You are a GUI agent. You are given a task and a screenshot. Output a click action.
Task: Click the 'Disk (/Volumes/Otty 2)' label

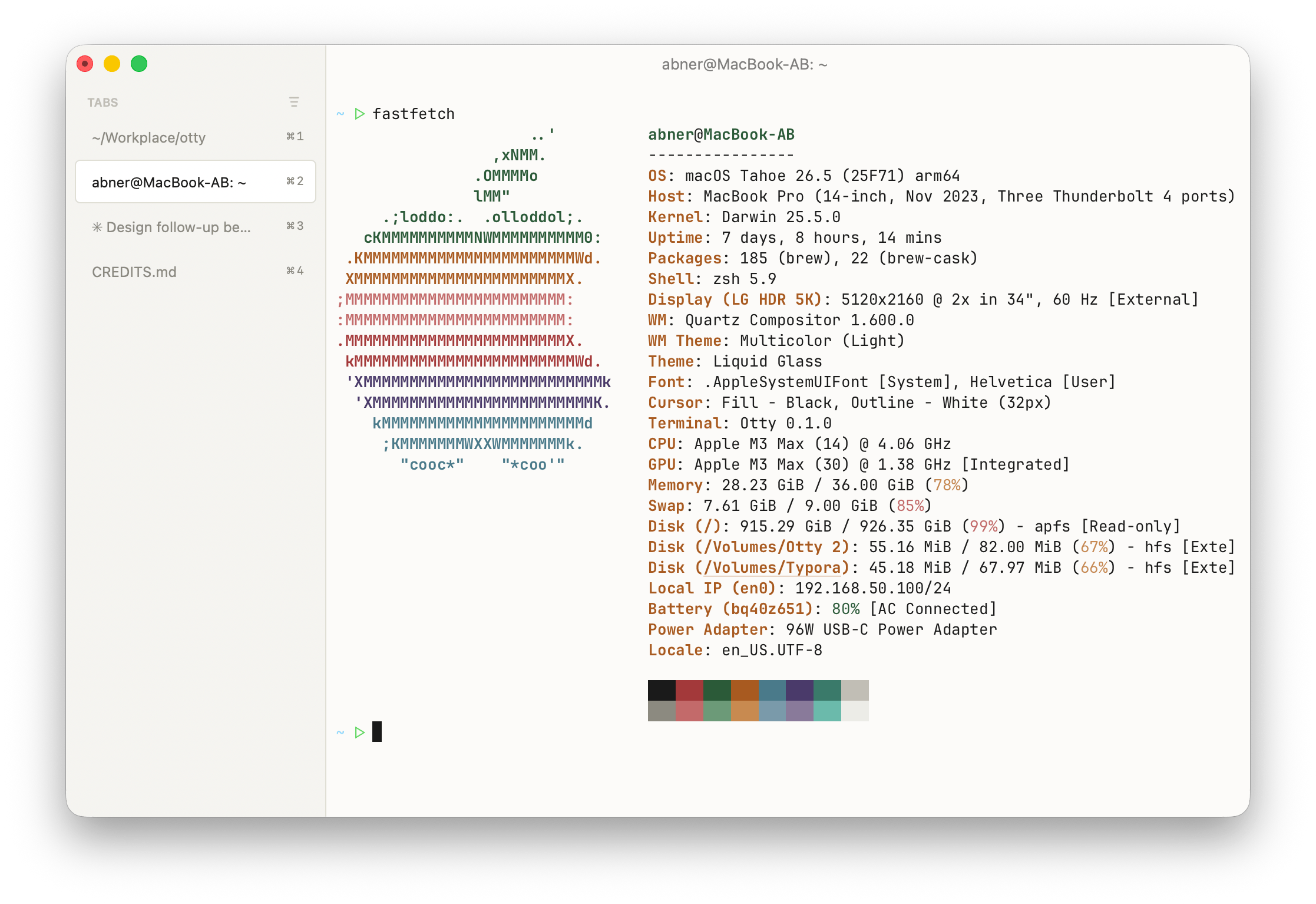coord(749,547)
